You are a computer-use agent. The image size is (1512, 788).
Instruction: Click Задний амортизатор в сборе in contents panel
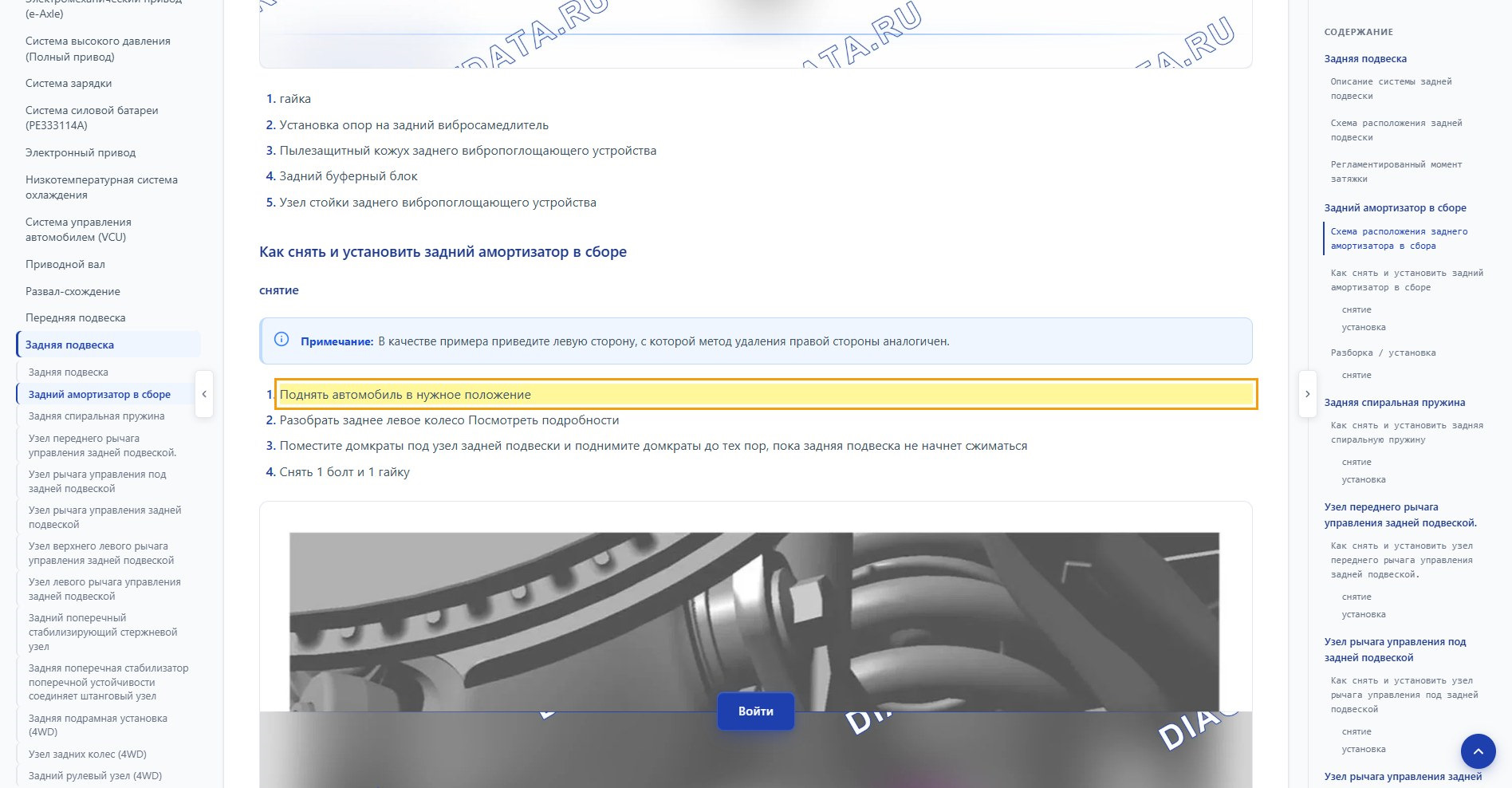coord(1395,207)
